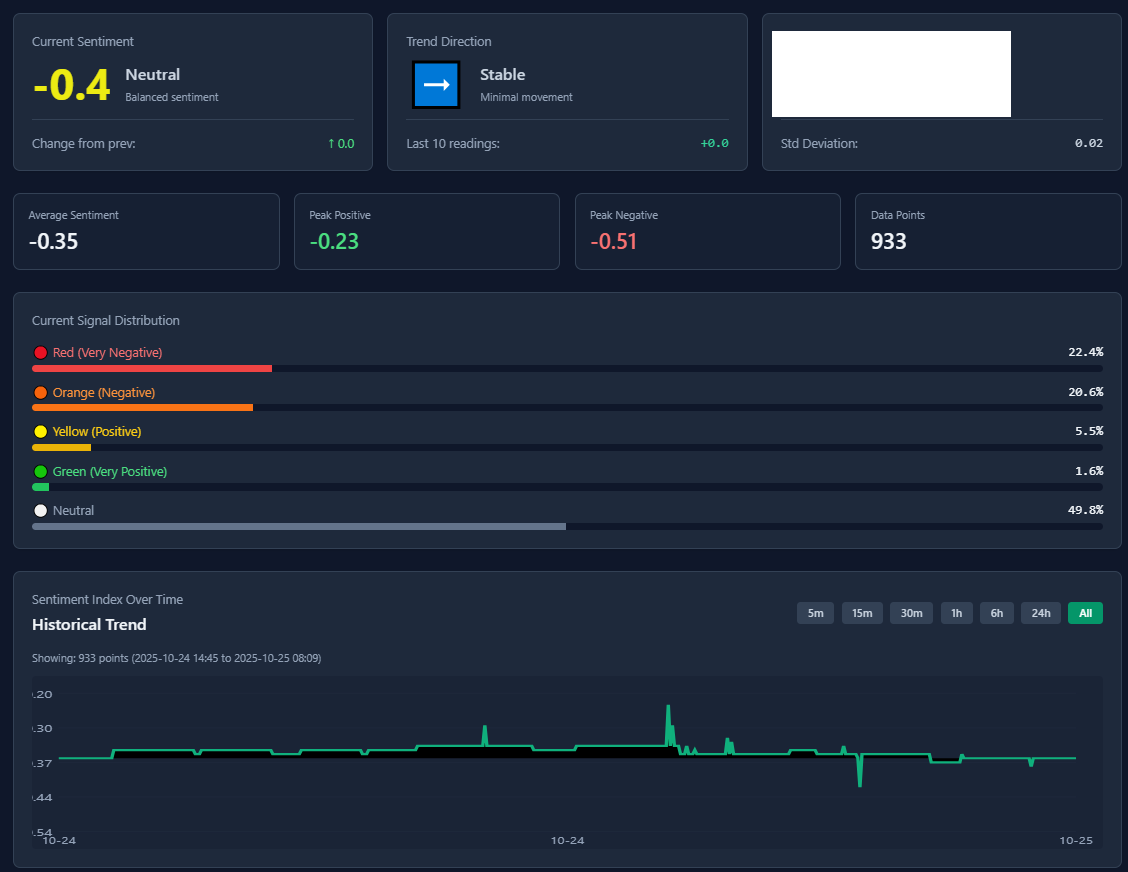The image size is (1128, 872).
Task: Click the 20.6% percentage
Action: 1086,392
